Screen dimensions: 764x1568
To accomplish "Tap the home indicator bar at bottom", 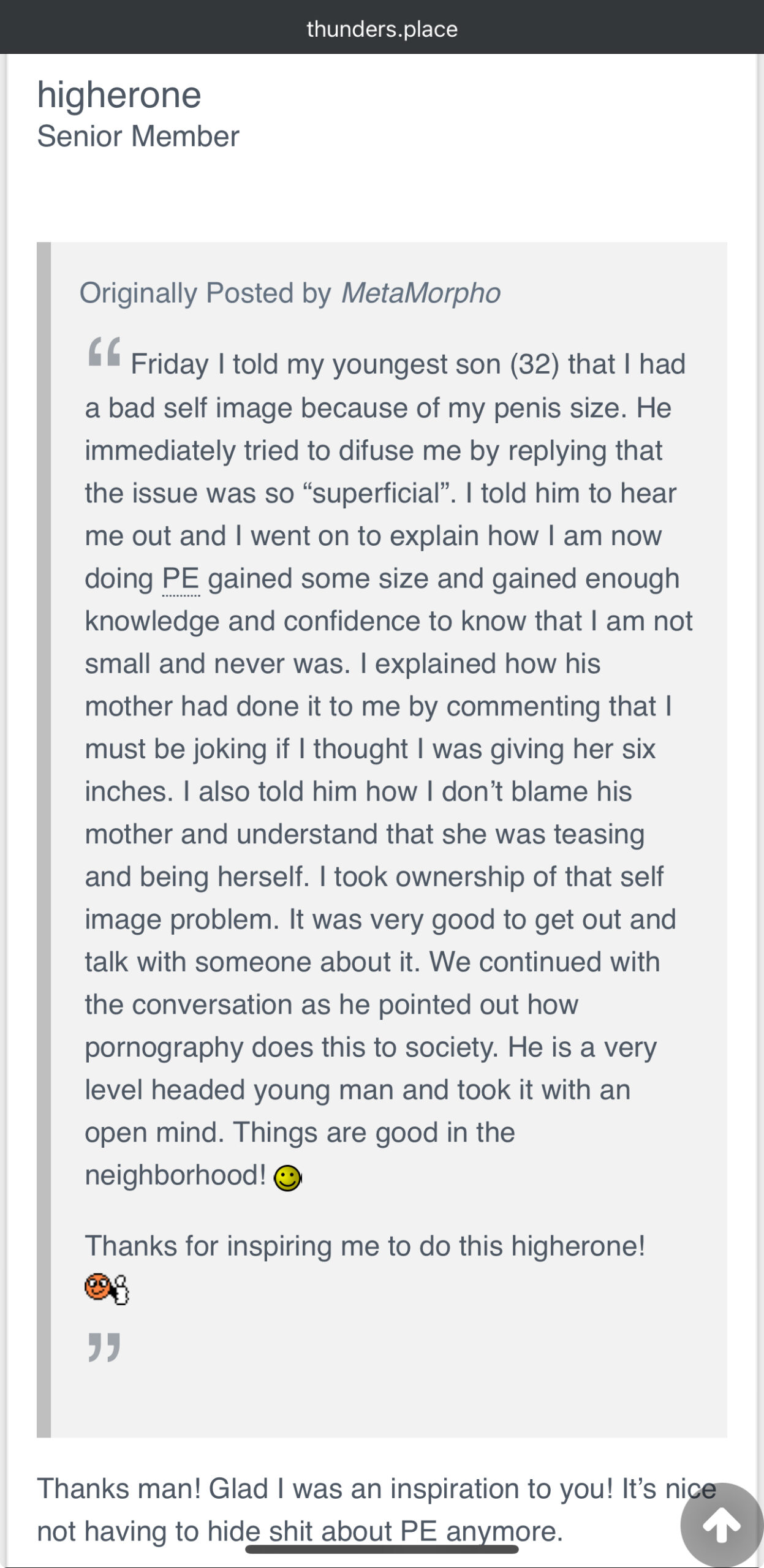I will click(382, 1549).
